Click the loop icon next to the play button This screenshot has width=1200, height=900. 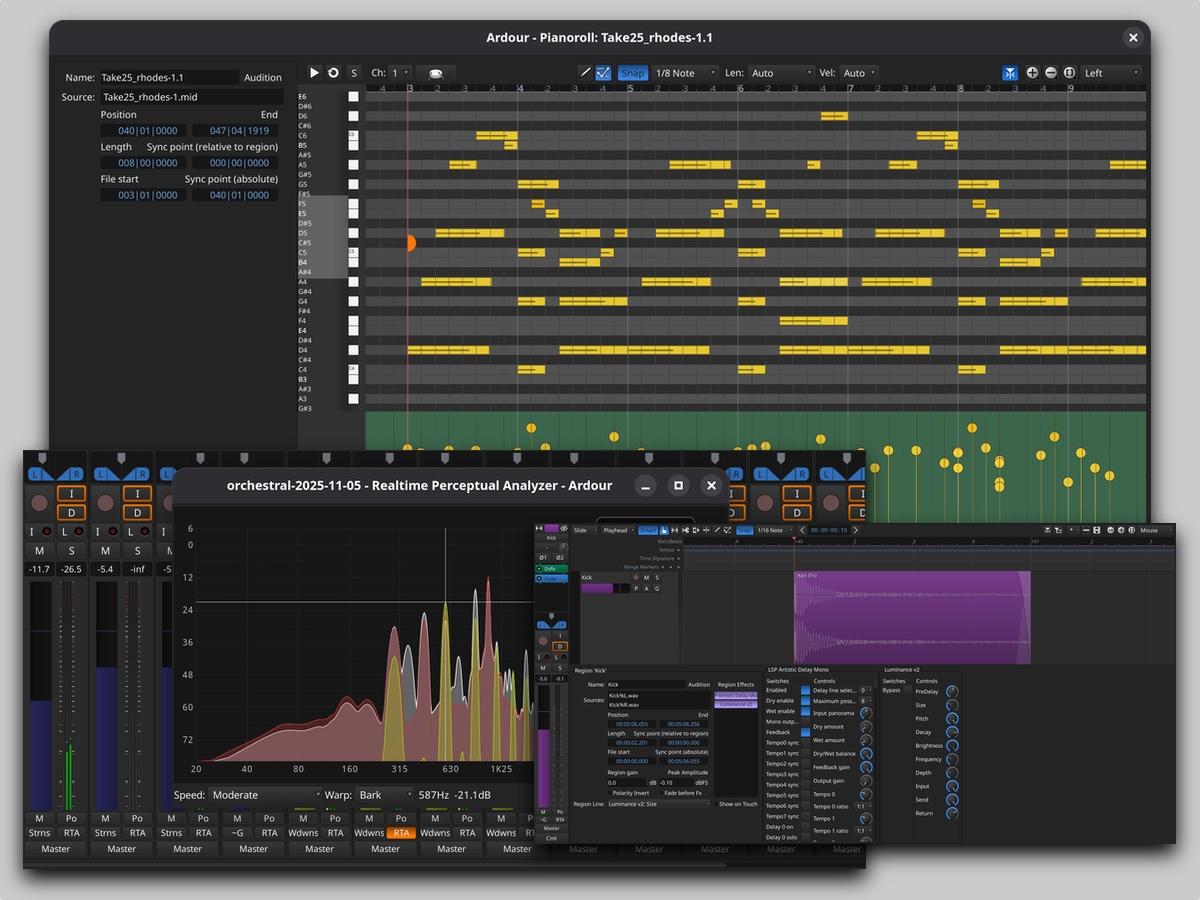pyautogui.click(x=333, y=72)
